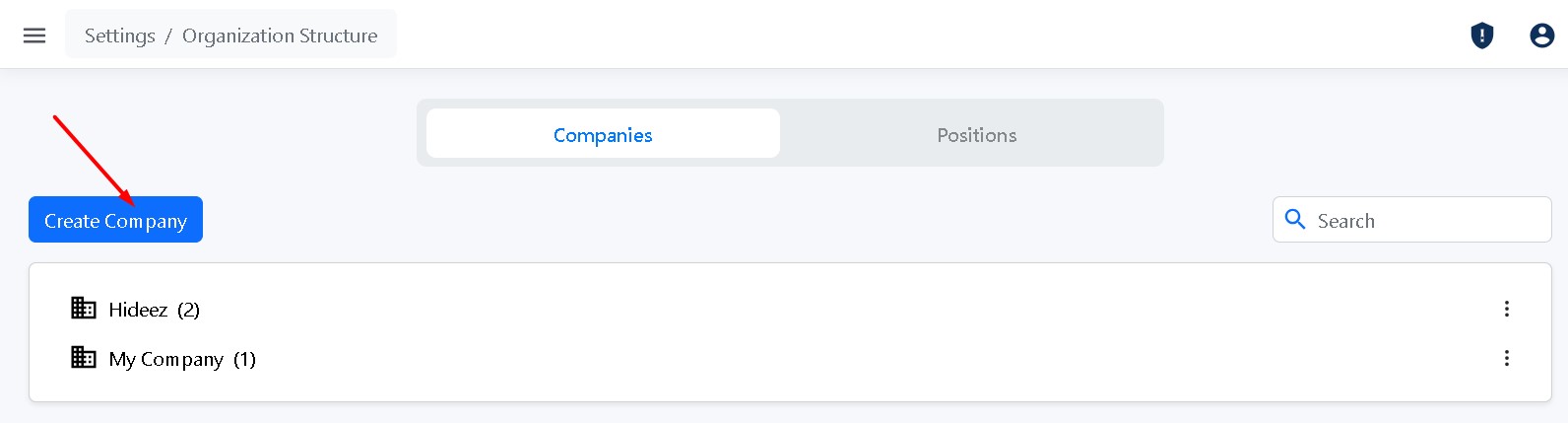This screenshot has width=1568, height=423.
Task: Open the three-dot menu for My Company
Action: click(1506, 358)
